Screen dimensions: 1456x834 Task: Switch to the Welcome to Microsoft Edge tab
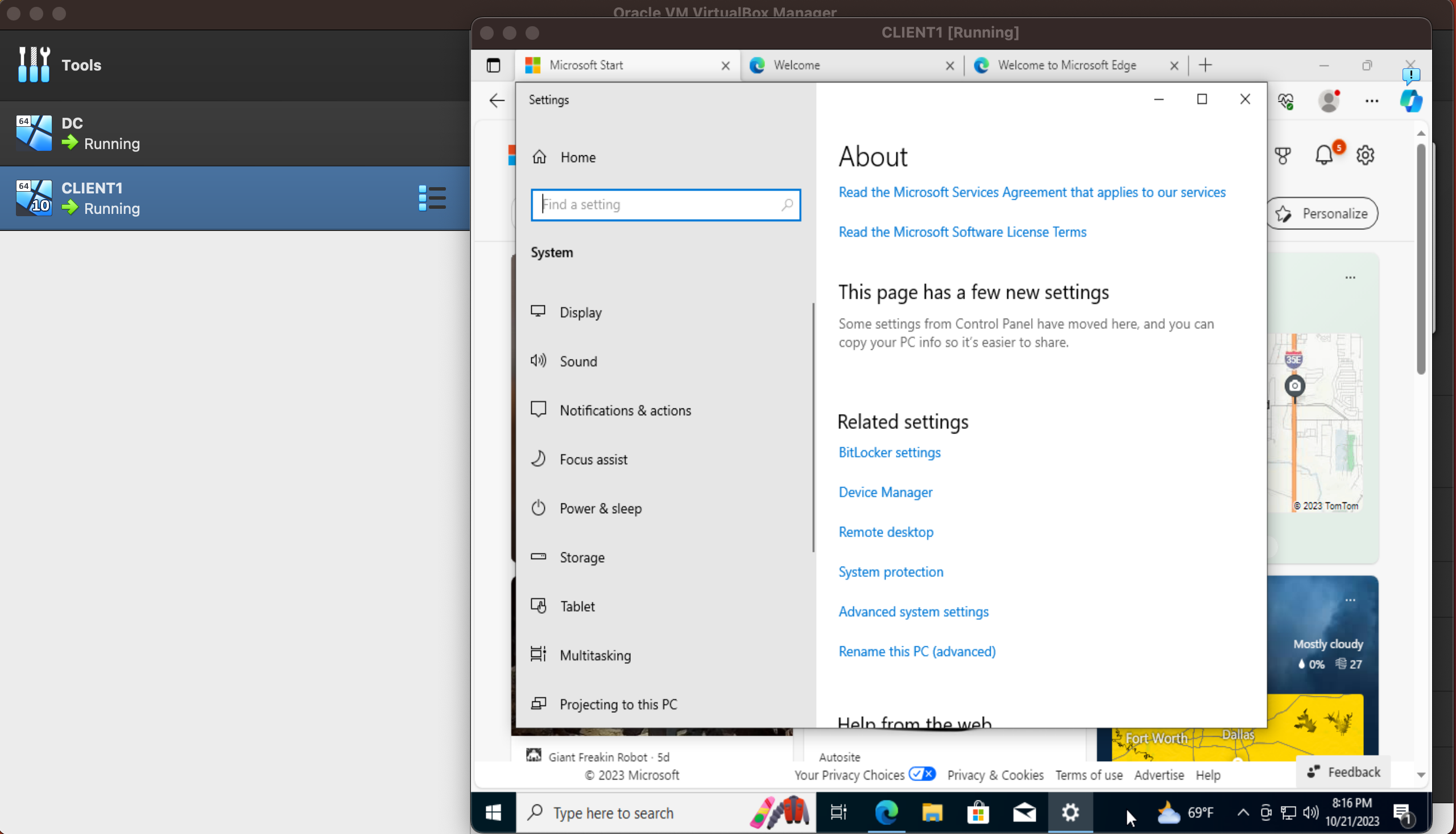click(1066, 65)
